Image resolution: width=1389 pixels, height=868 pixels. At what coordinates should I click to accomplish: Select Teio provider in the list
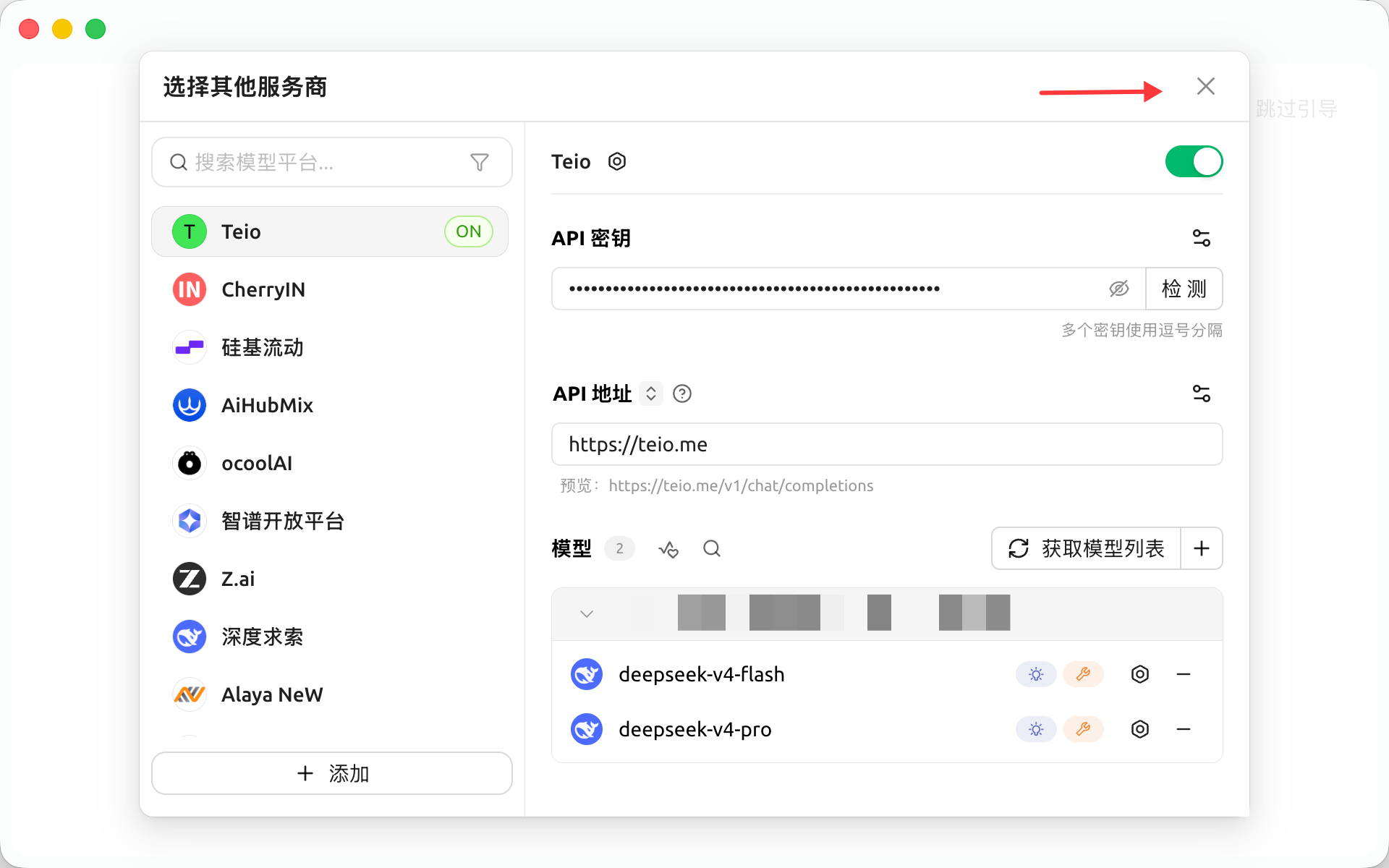click(x=330, y=231)
